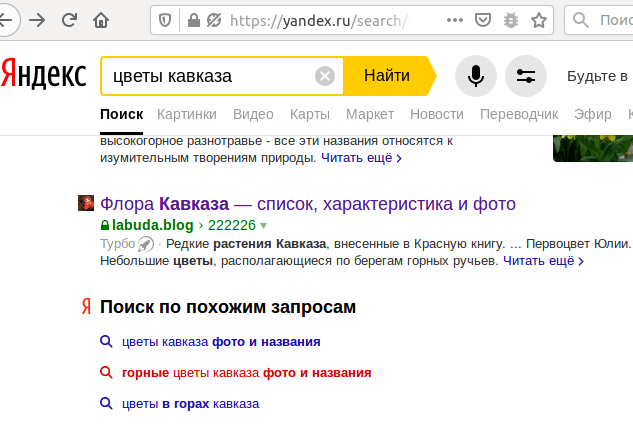Clear the Yandex search query
The height and width of the screenshot is (428, 633).
coord(325,76)
